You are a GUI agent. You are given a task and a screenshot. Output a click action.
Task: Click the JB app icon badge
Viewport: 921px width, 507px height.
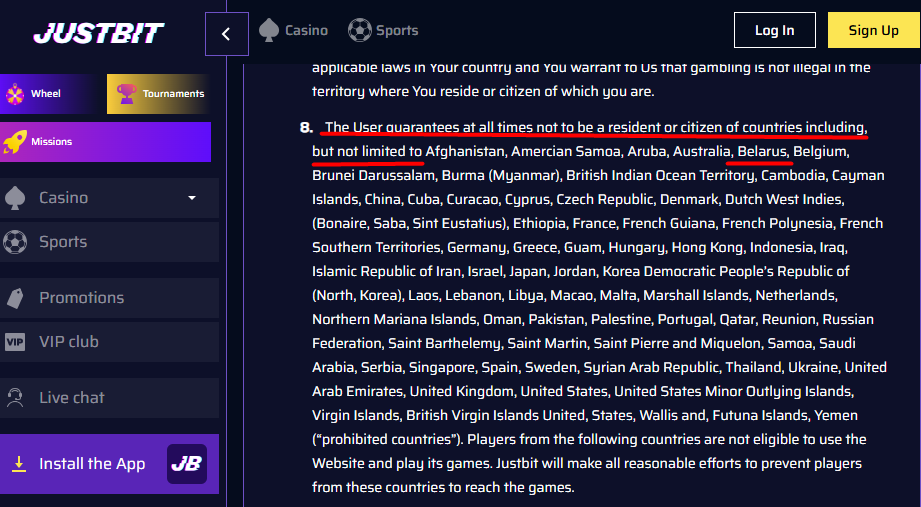(187, 464)
